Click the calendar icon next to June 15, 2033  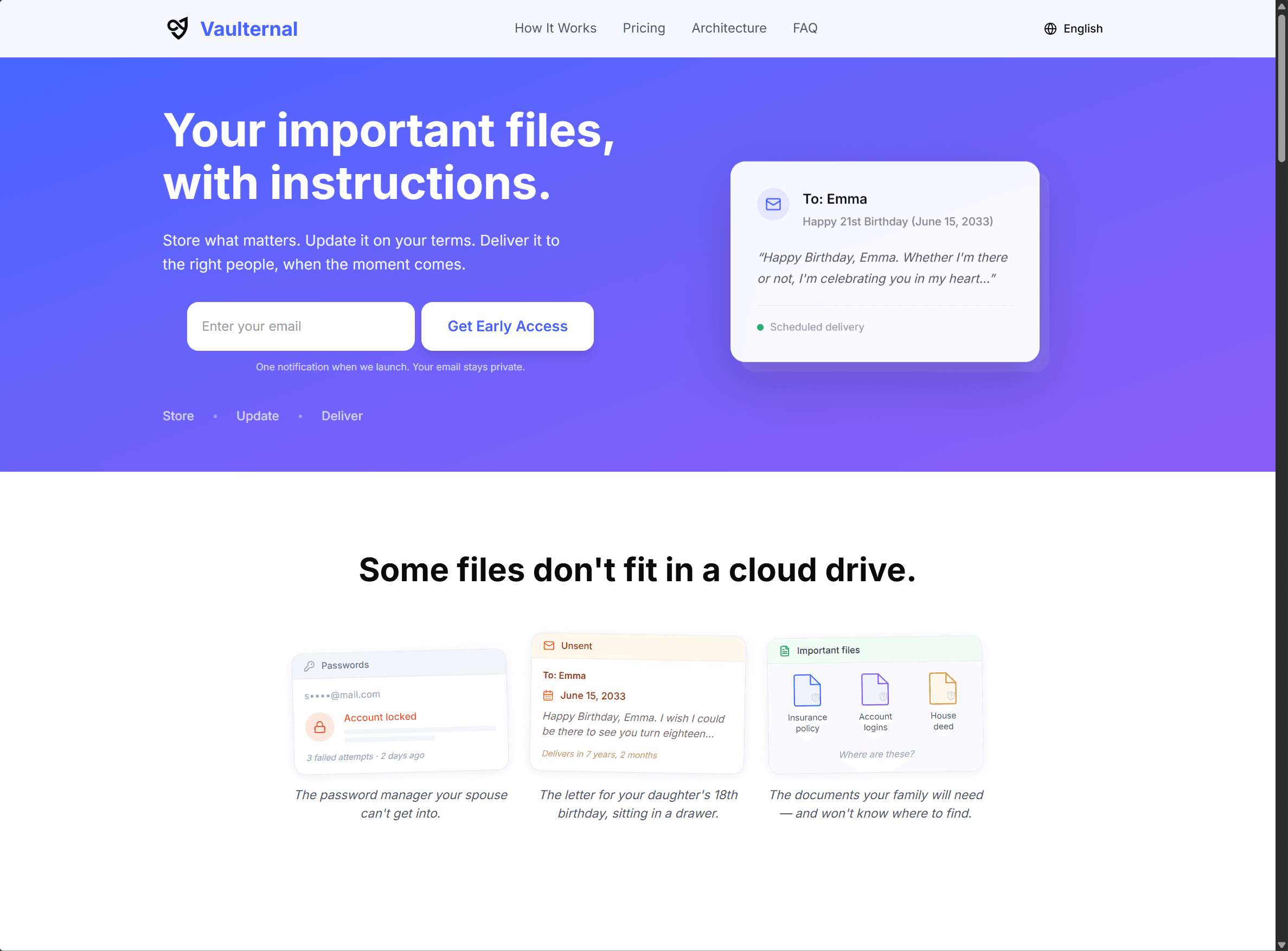click(x=548, y=696)
